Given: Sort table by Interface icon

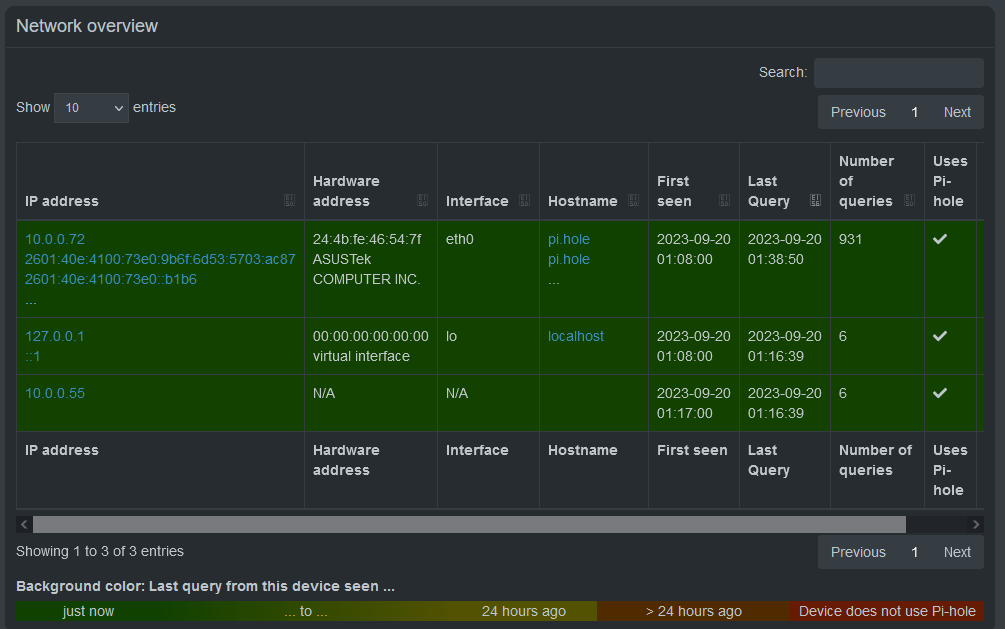Looking at the screenshot, I should point(525,201).
